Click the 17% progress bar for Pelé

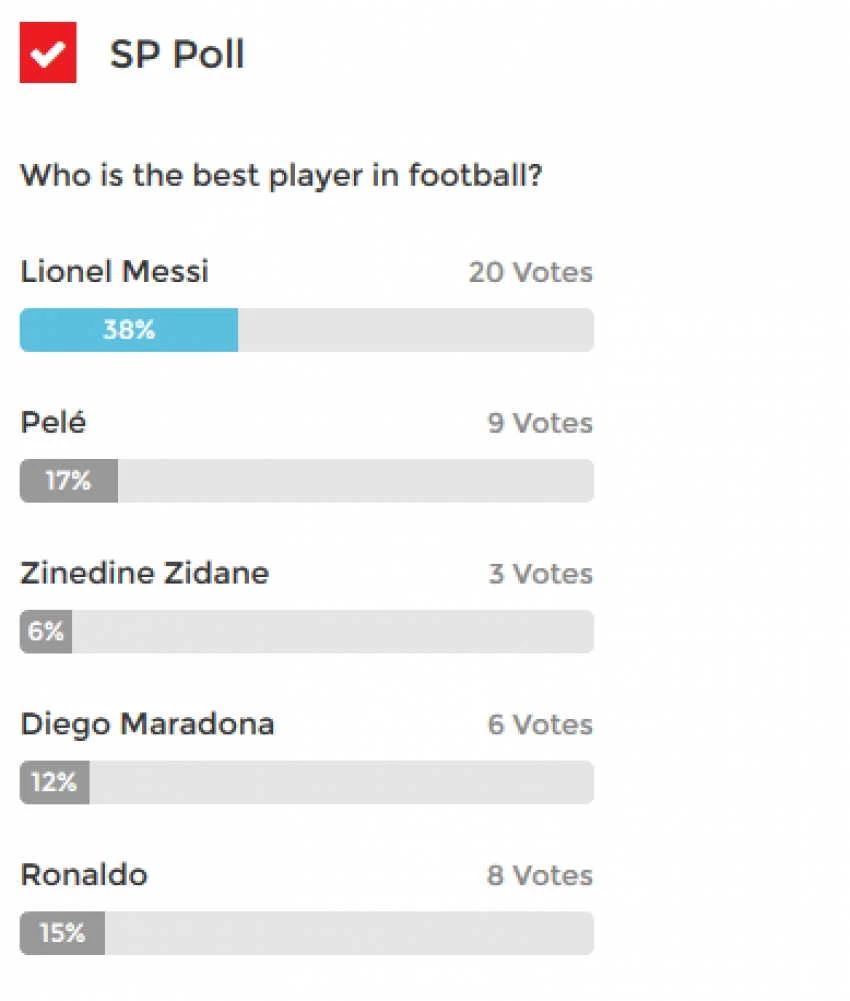69,481
